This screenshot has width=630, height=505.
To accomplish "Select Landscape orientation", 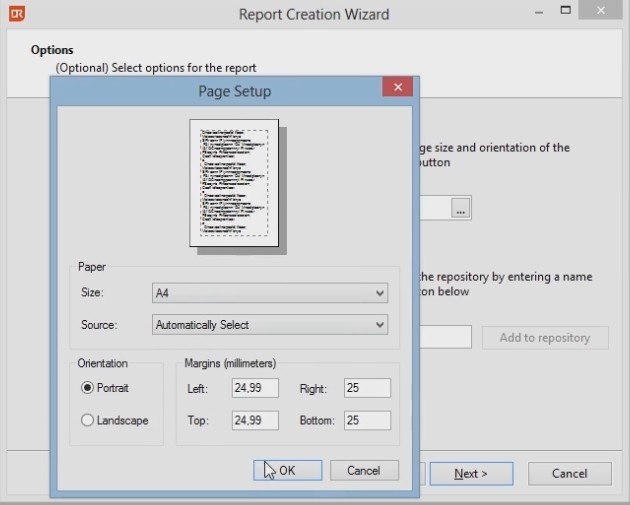I will [87, 421].
